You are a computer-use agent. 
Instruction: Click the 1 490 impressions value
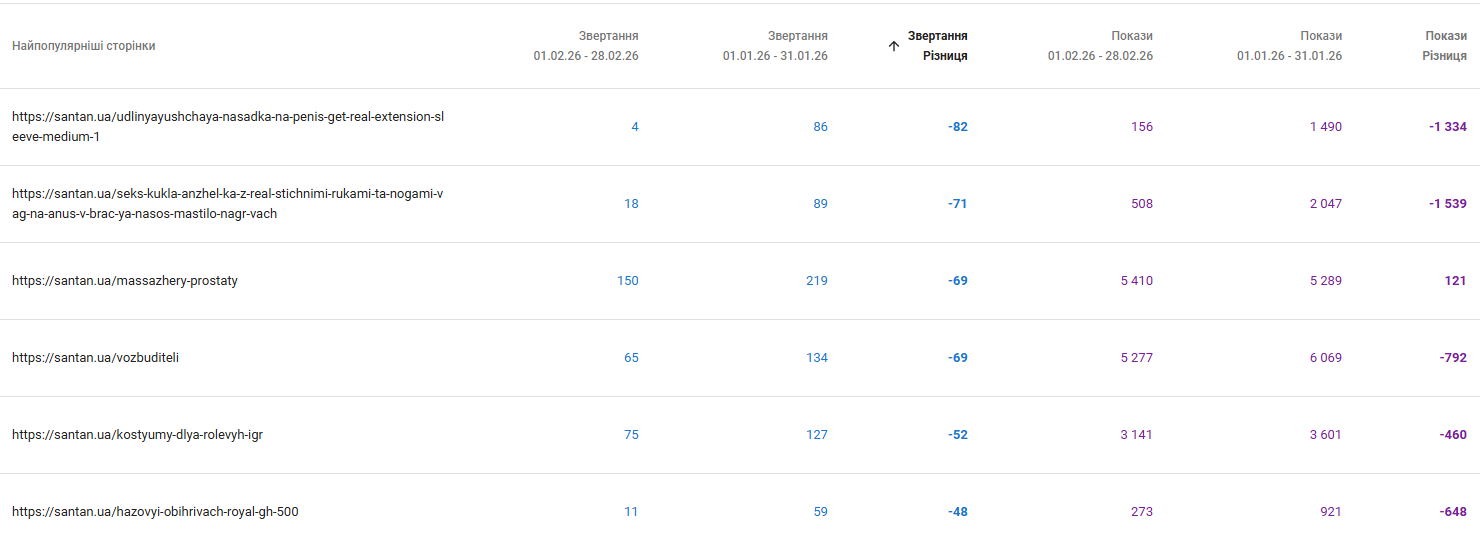click(x=1326, y=127)
